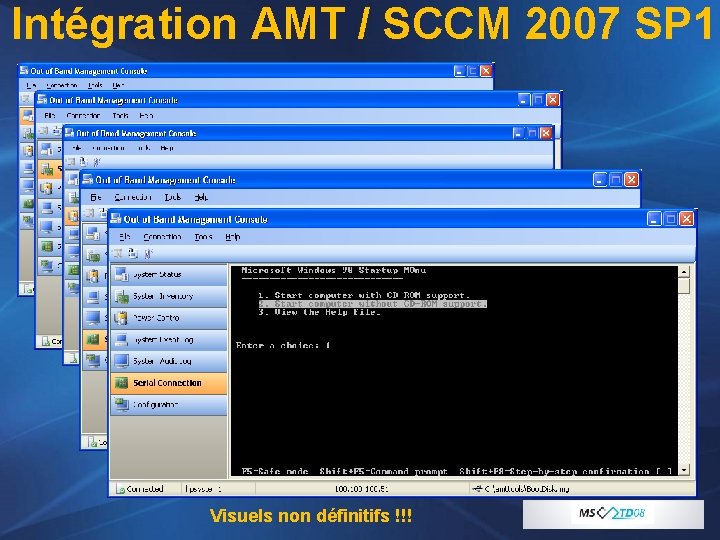
Task: Click the 'View the Help file' terminal line
Action: (320, 313)
